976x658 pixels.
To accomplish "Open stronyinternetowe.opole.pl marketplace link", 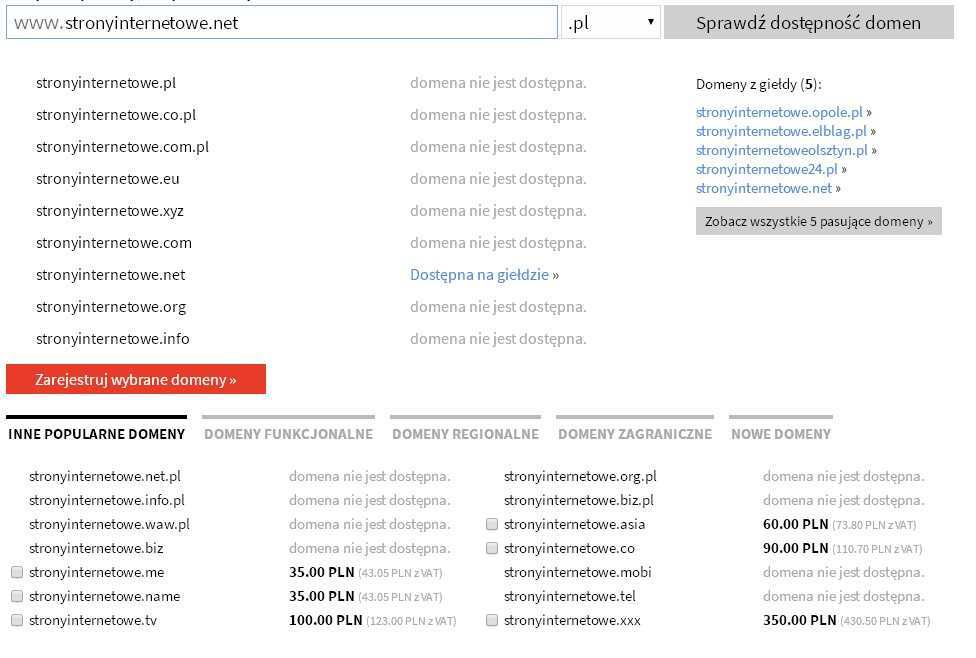I will (779, 113).
